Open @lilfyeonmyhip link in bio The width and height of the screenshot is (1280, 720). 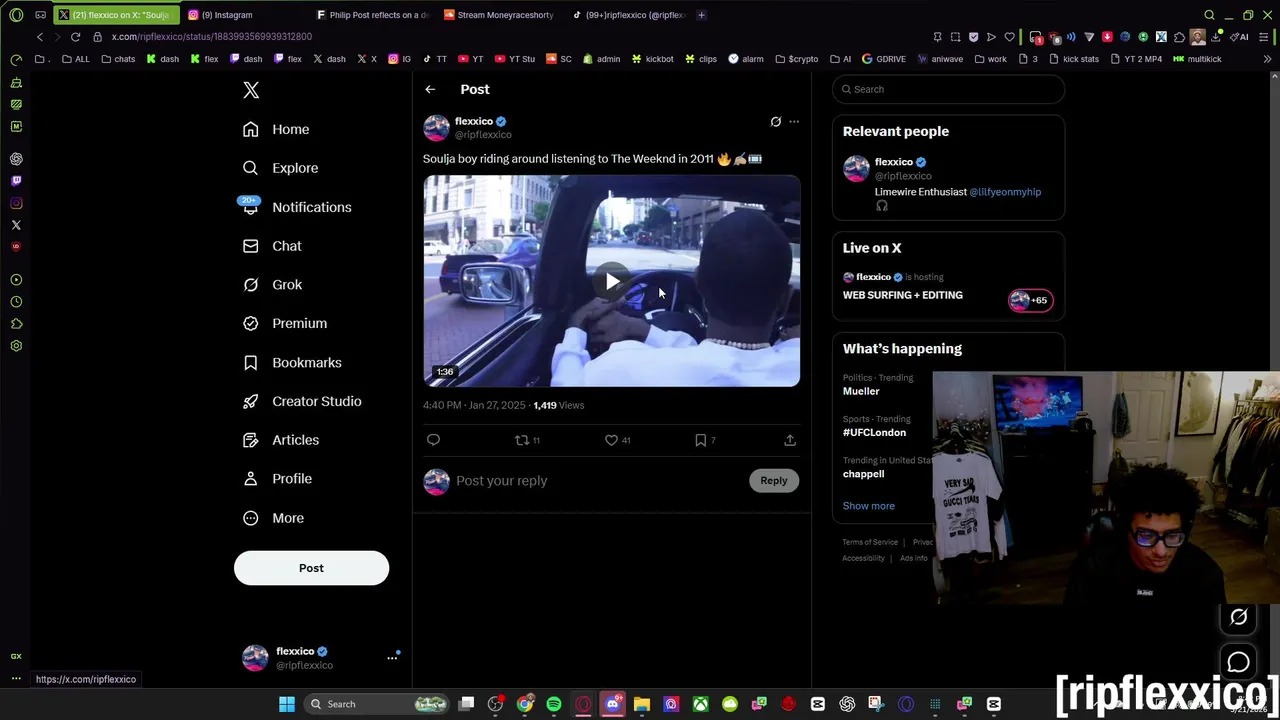[x=1005, y=192]
